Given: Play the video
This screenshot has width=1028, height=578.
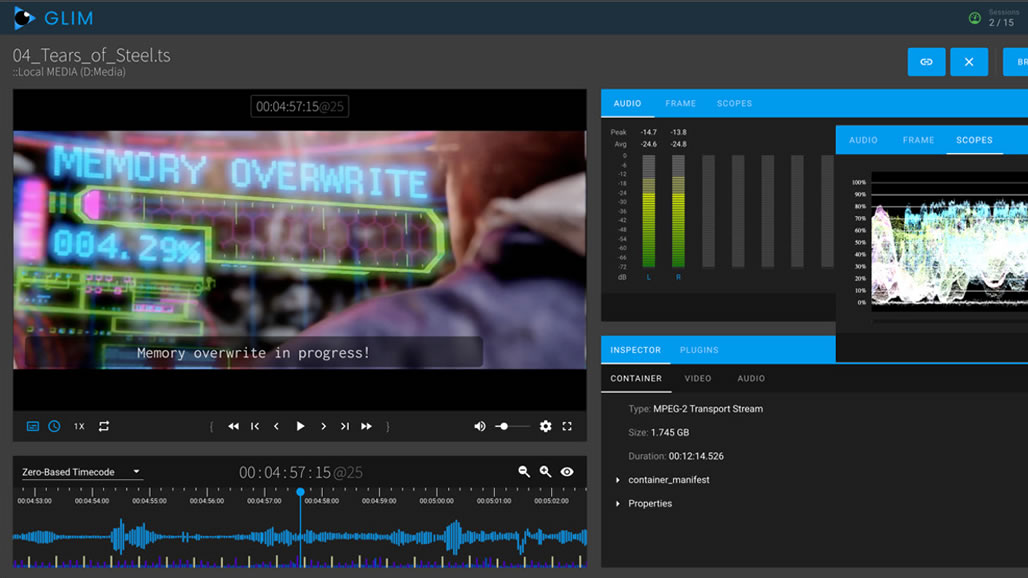Looking at the screenshot, I should (300, 427).
